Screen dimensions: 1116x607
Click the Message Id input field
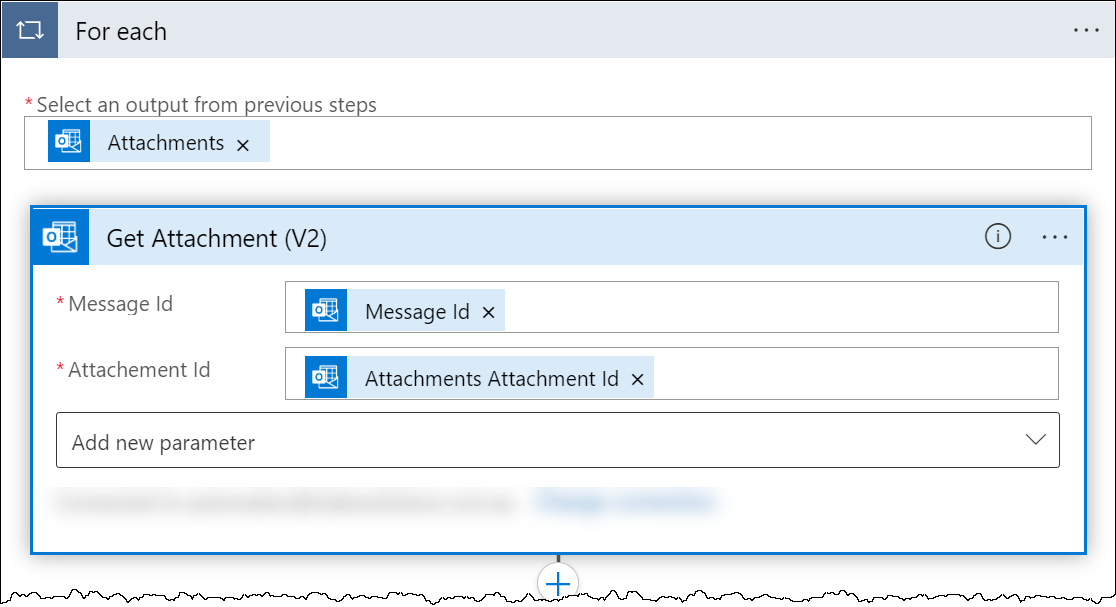780,308
